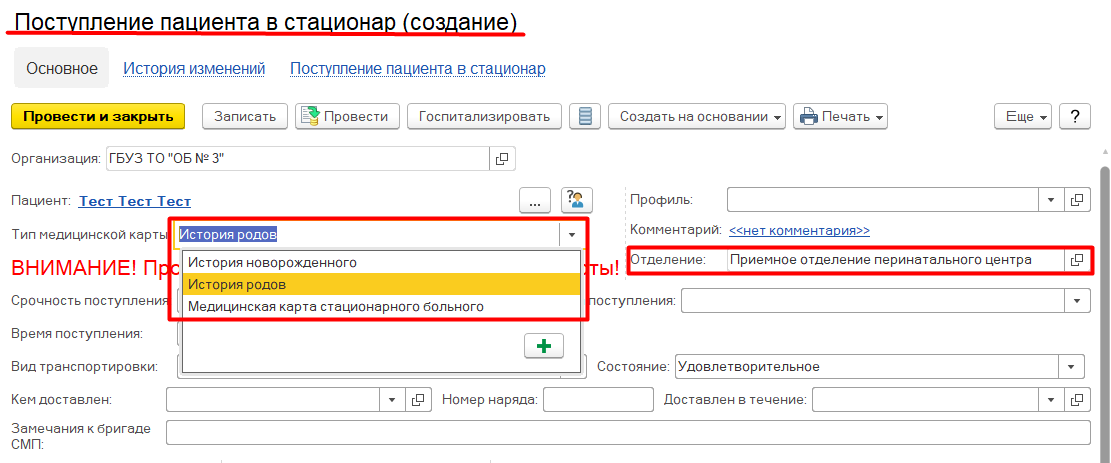Click the open-form icon in Доставлен в течение
The height and width of the screenshot is (463, 1111).
(x=1077, y=400)
